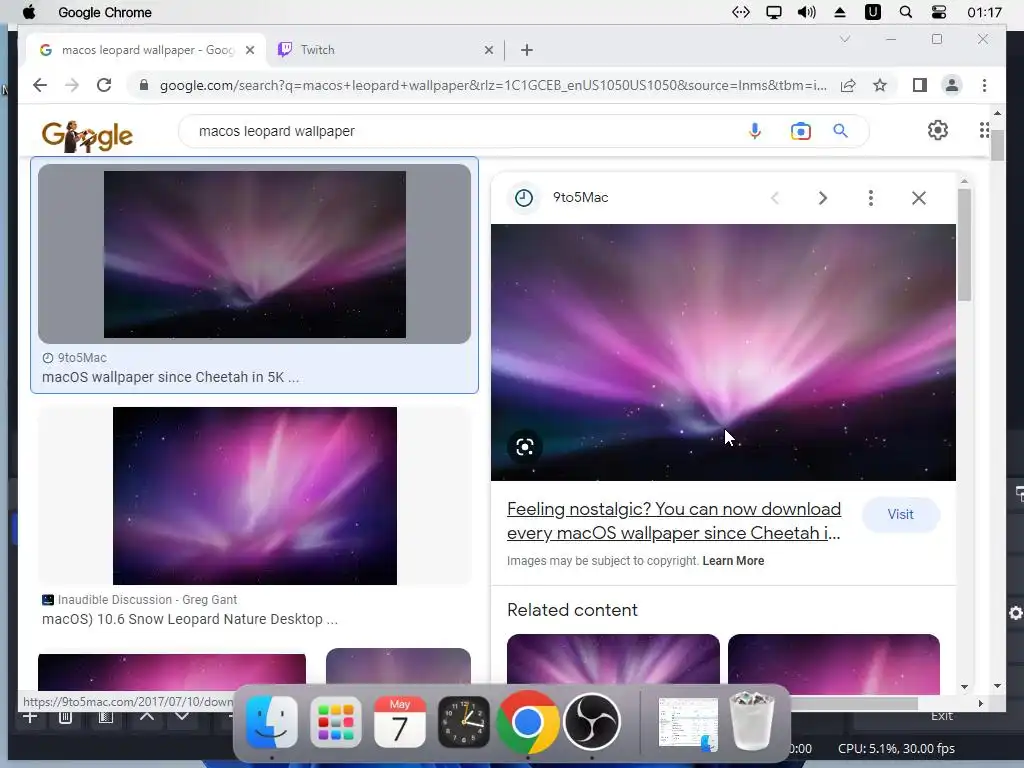
Task: Click the U app icon in menu bar
Action: pos(872,12)
